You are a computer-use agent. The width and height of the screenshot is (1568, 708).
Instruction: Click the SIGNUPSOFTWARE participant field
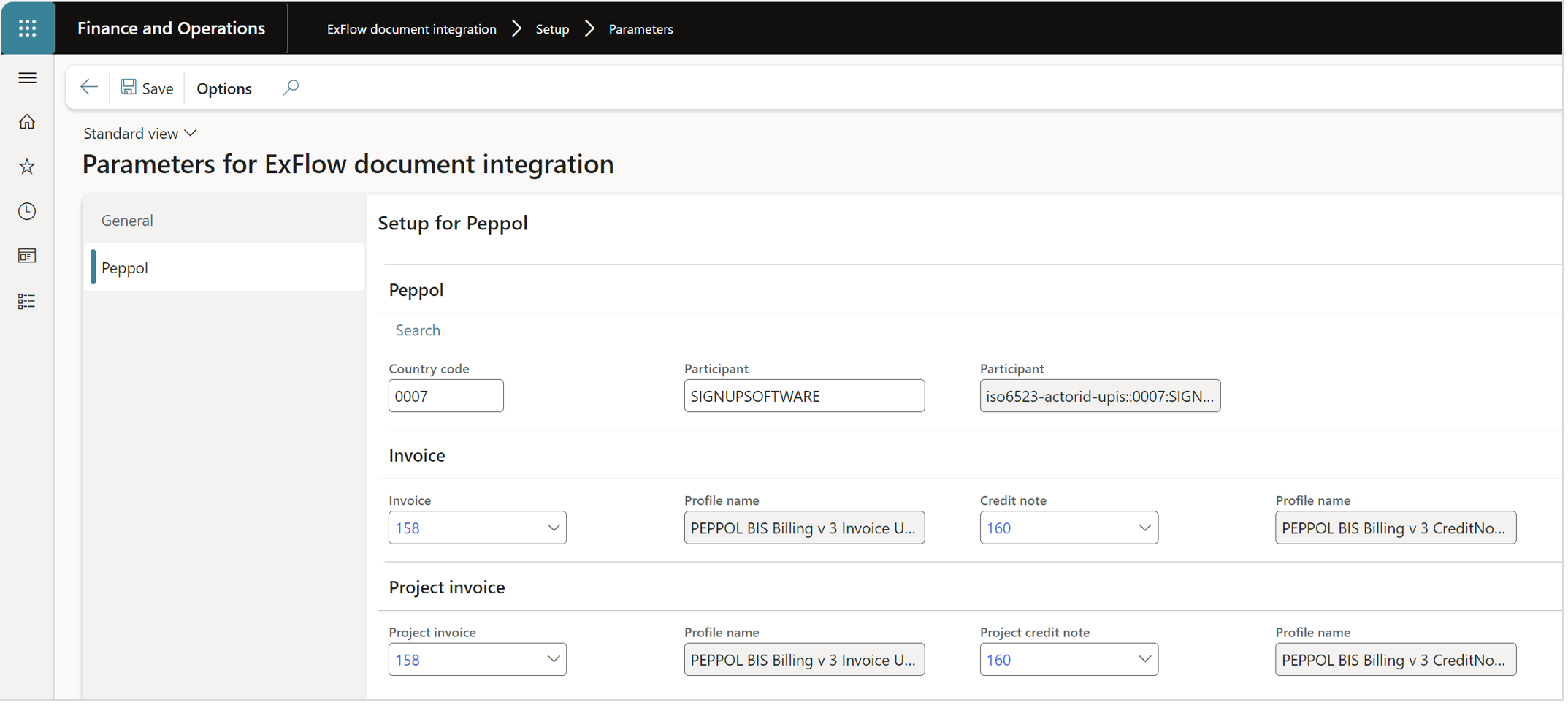coord(805,397)
